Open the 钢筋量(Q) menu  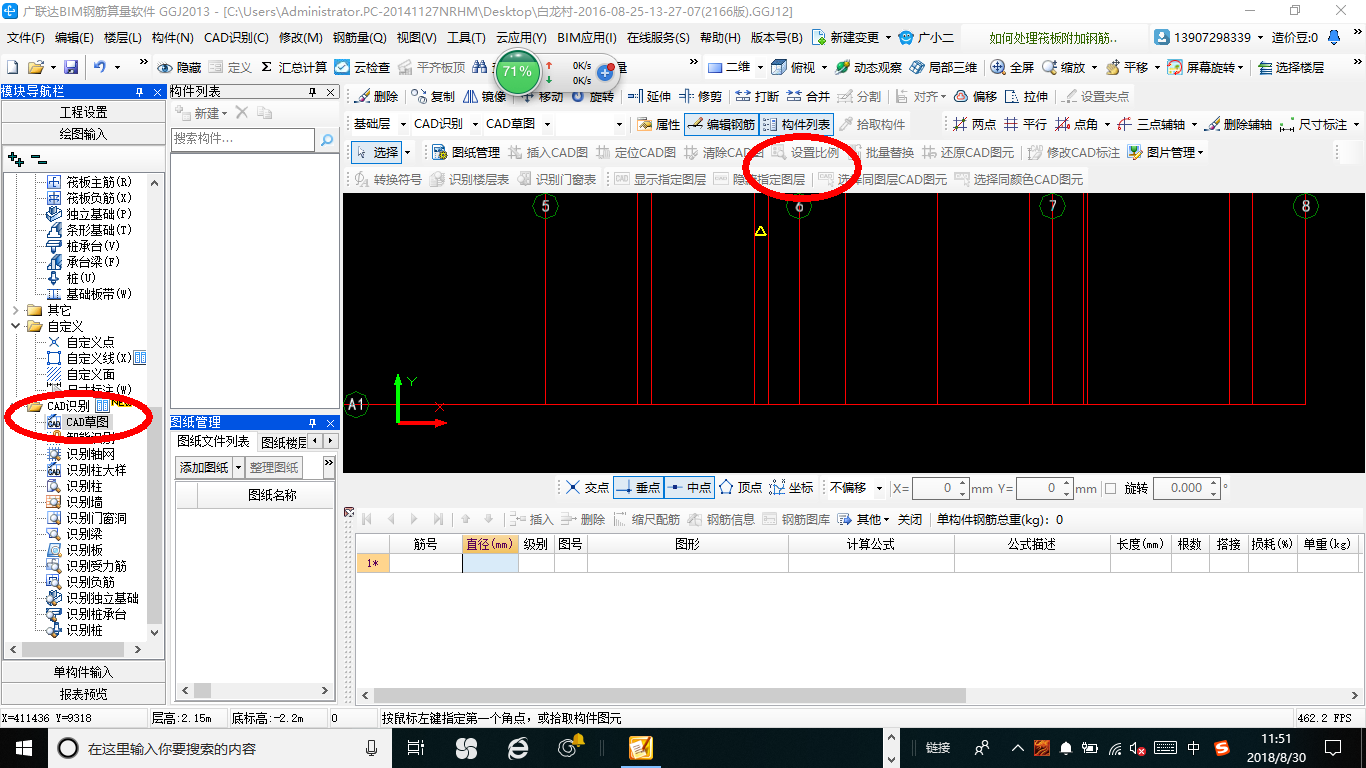[x=359, y=38]
